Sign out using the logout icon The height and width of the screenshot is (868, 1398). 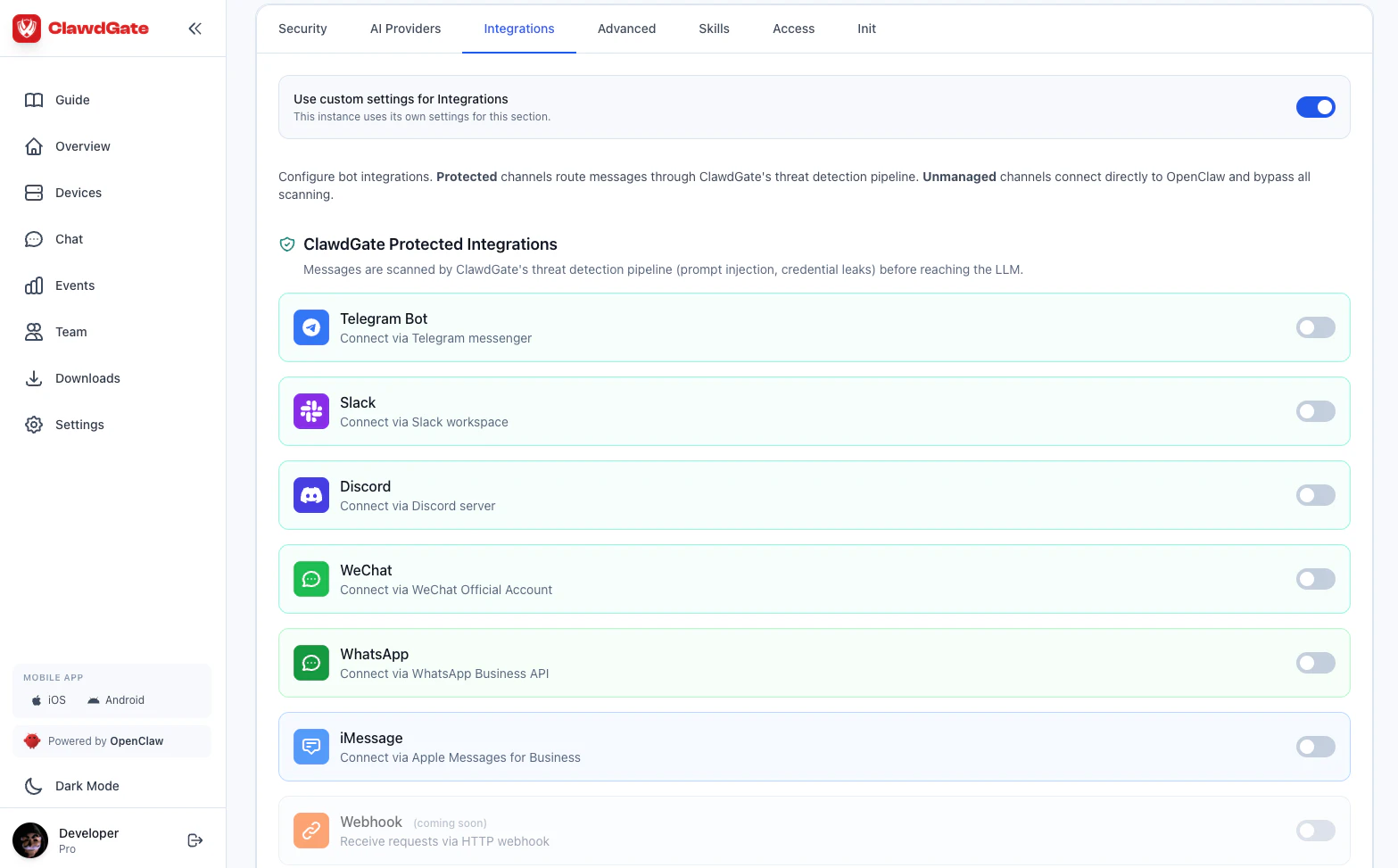click(195, 840)
